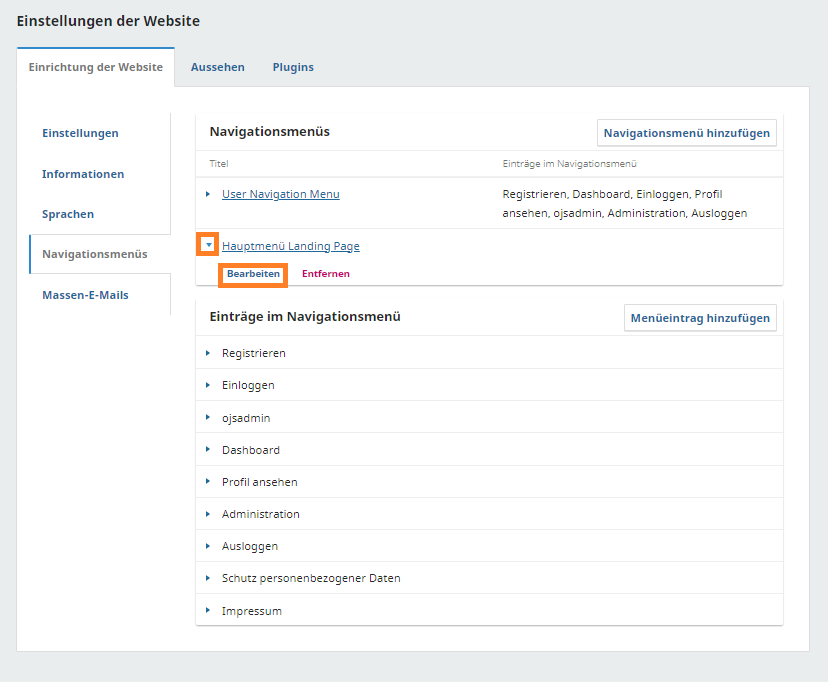828x682 pixels.
Task: Switch to the Aussehen tab
Action: pos(217,67)
